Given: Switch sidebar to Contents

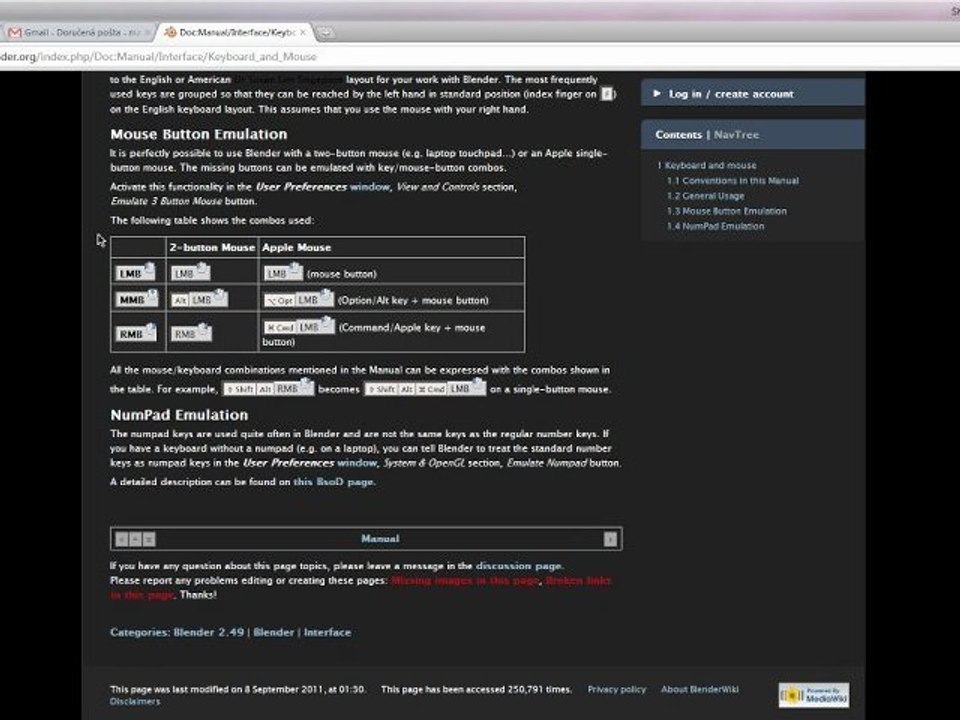Looking at the screenshot, I should point(678,135).
